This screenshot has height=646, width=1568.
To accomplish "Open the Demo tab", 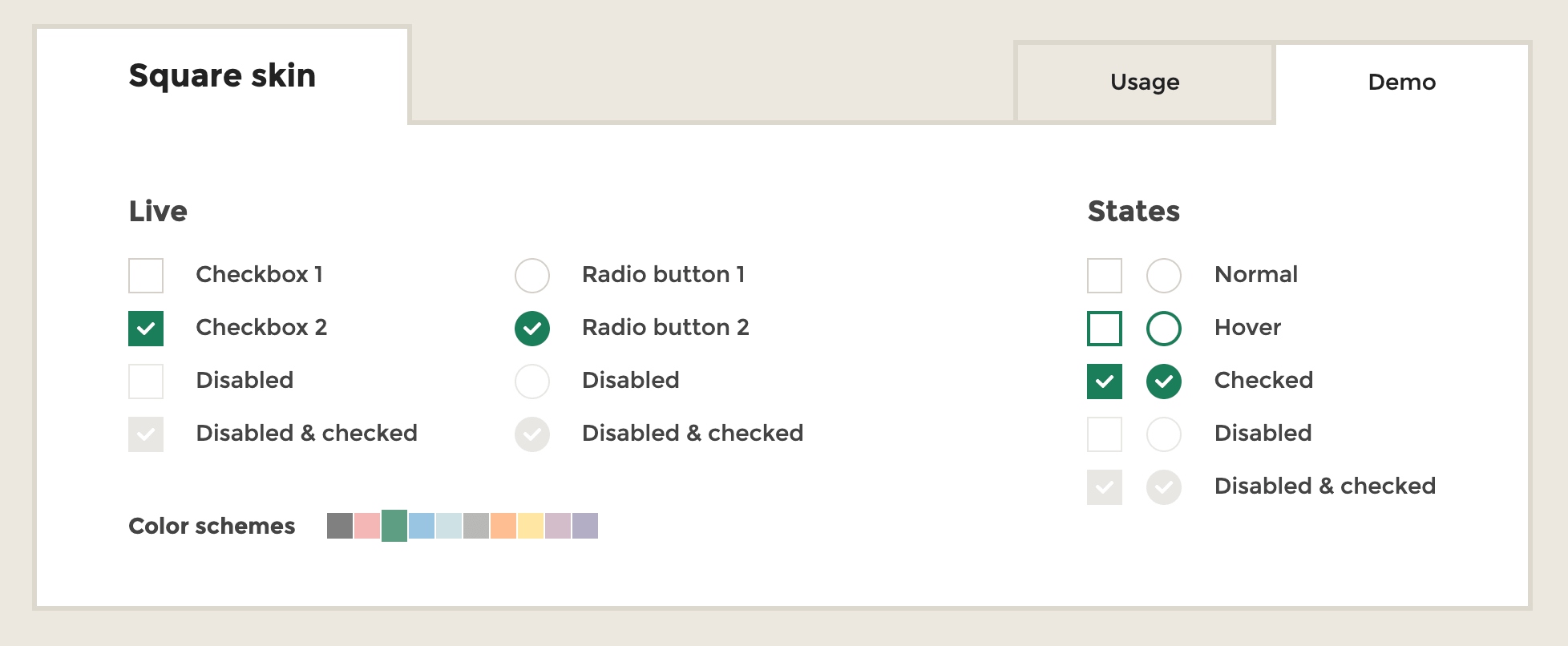I will 1401,82.
